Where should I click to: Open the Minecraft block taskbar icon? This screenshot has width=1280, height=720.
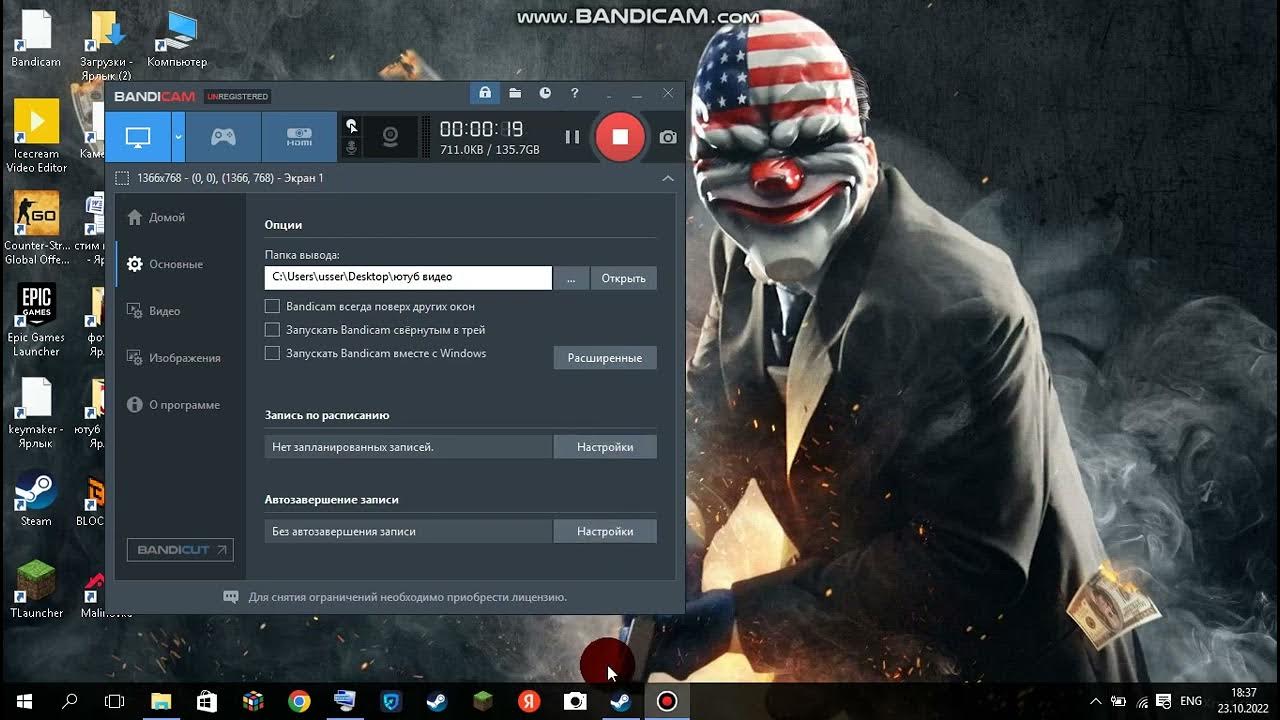click(x=482, y=701)
